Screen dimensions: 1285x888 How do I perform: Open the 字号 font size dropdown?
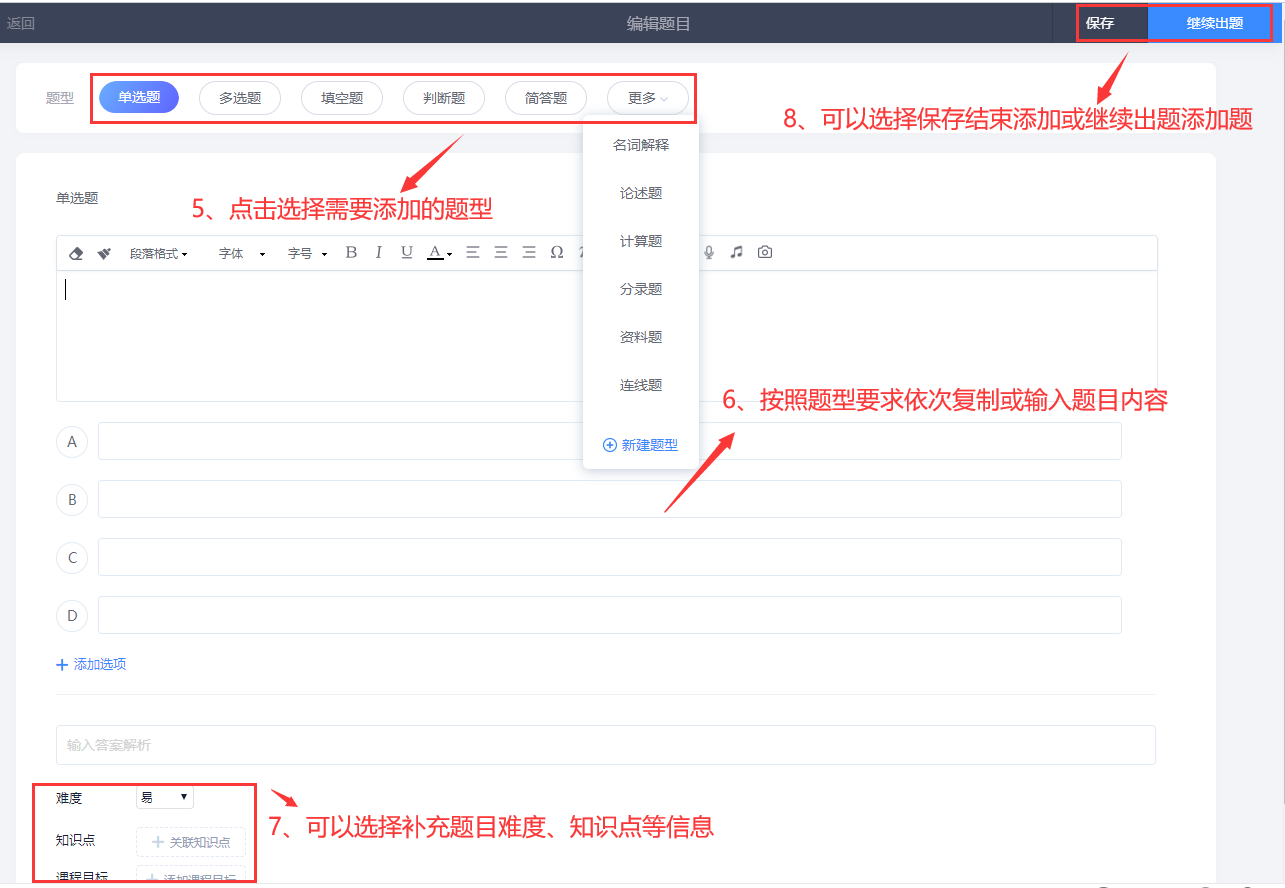tap(308, 254)
